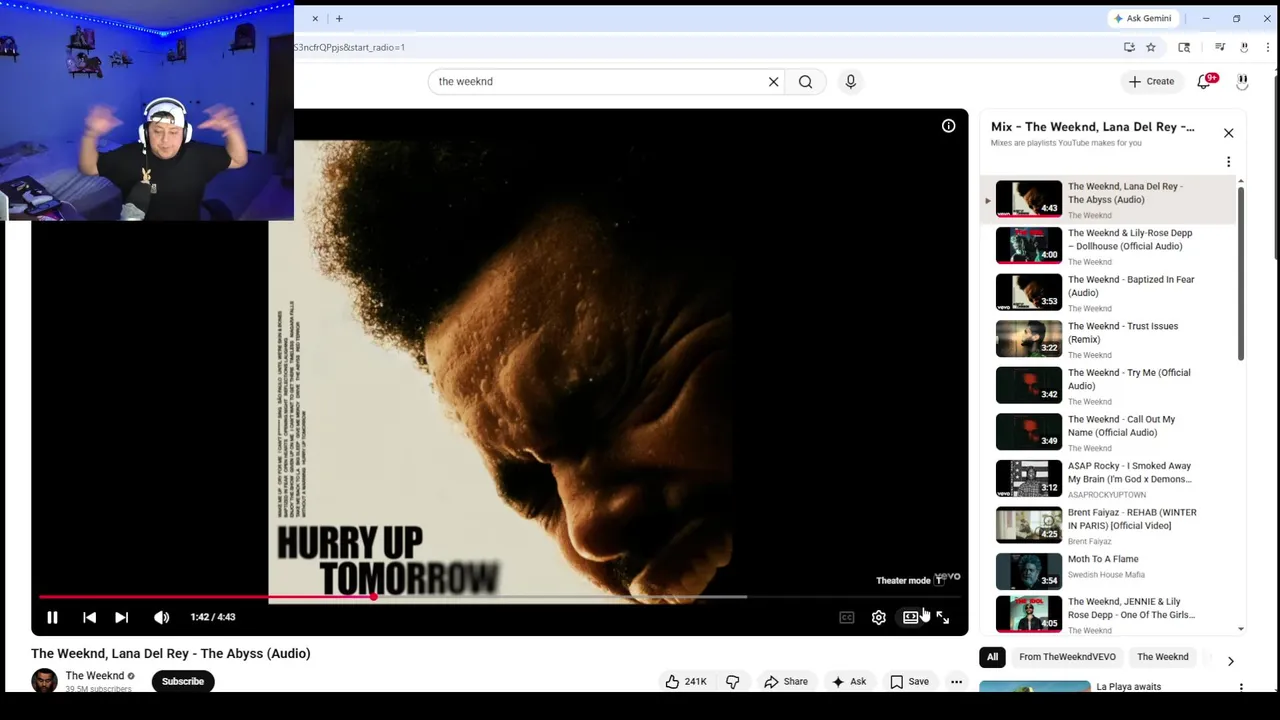
Task: Dislike the video
Action: click(733, 682)
